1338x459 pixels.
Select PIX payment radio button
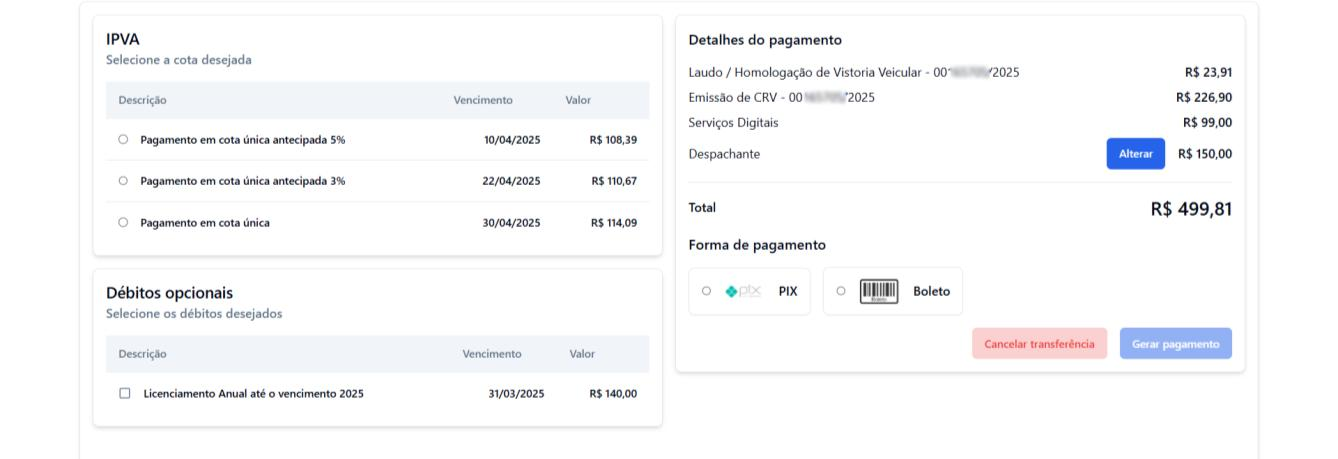[x=706, y=291]
